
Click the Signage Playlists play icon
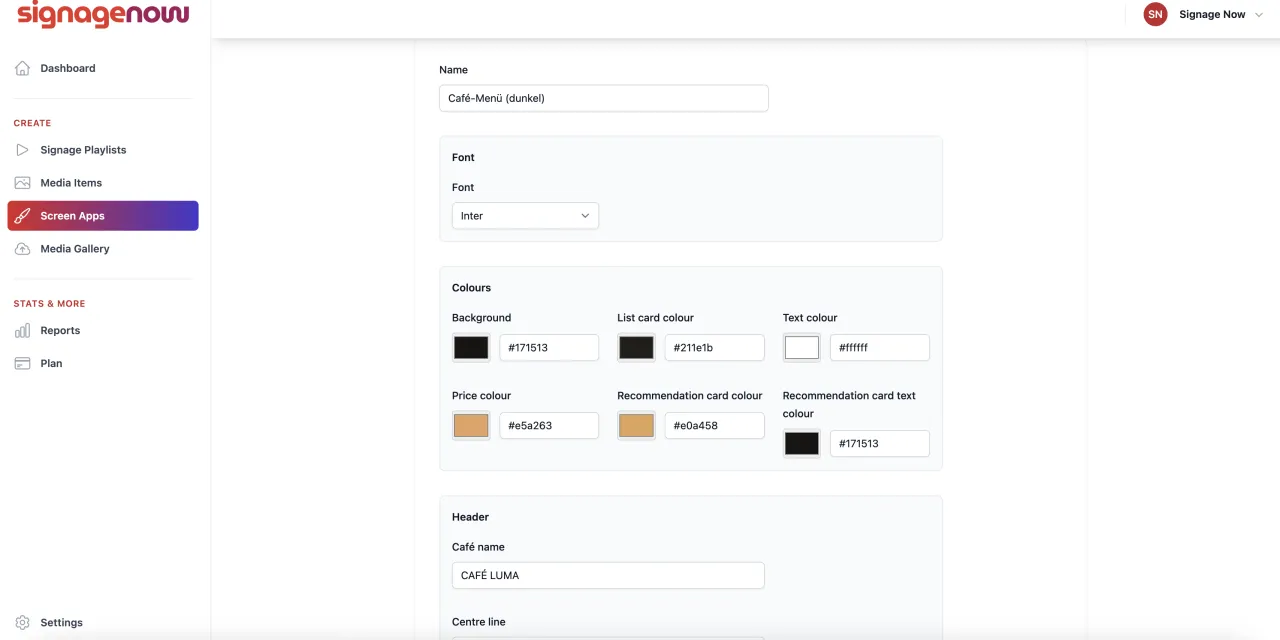pyautogui.click(x=22, y=150)
